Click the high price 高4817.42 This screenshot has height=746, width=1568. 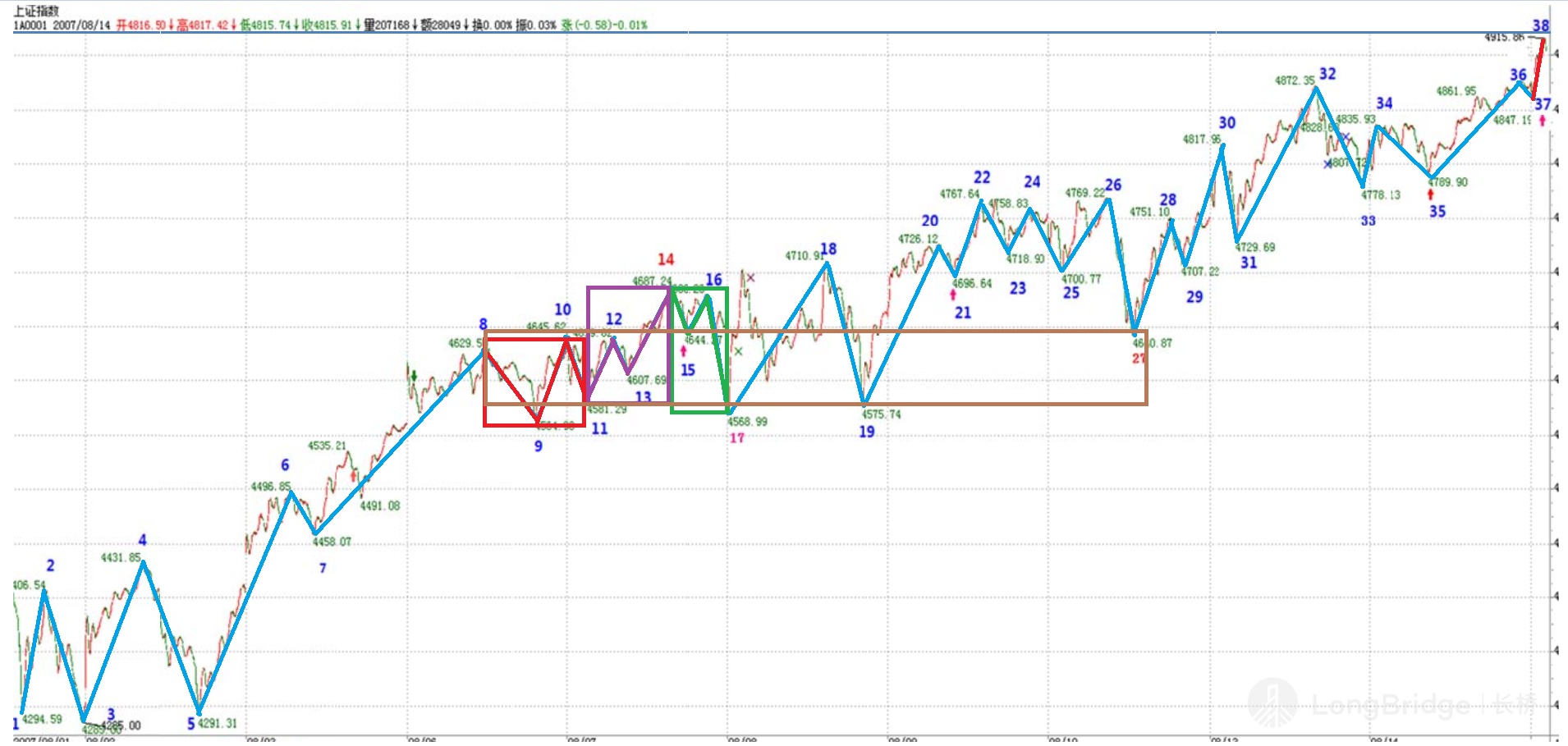point(203,25)
